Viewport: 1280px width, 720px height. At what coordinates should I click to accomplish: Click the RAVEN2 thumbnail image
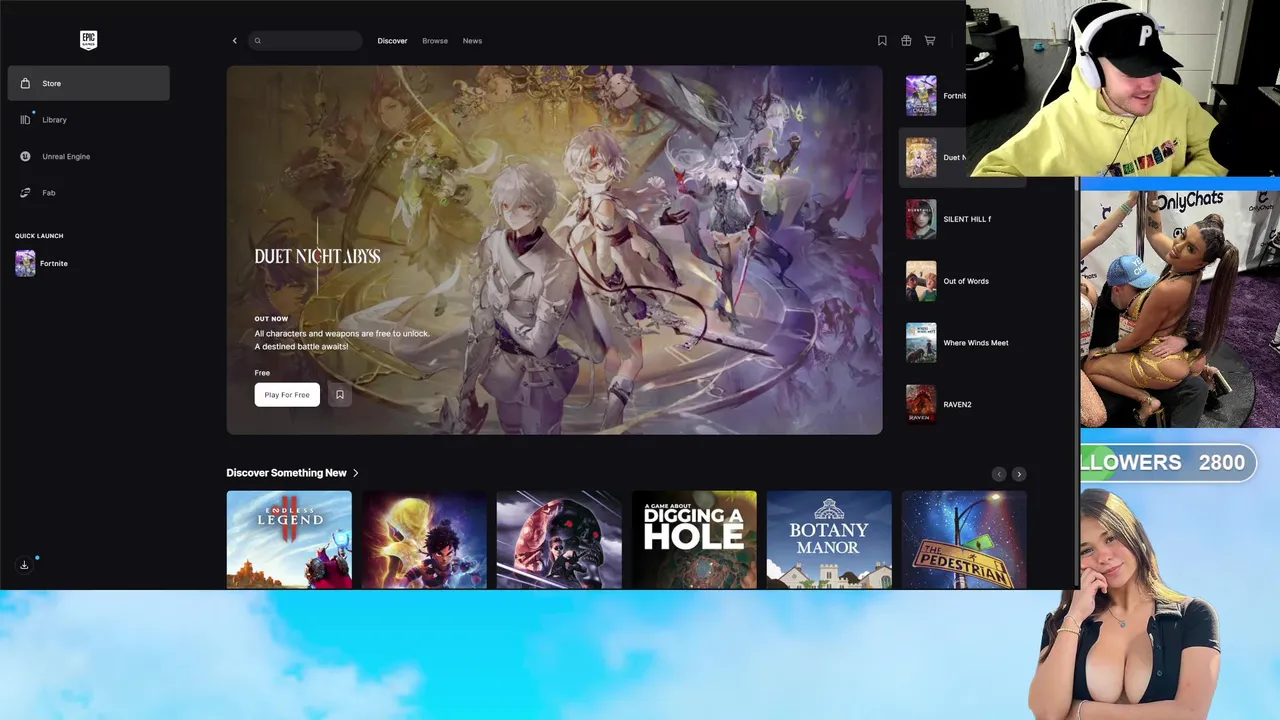[921, 404]
